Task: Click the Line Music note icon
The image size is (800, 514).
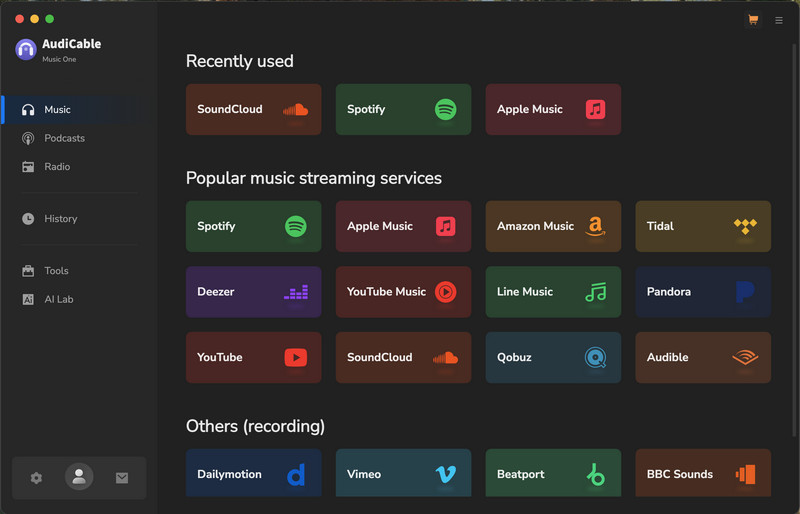Action: click(x=595, y=292)
